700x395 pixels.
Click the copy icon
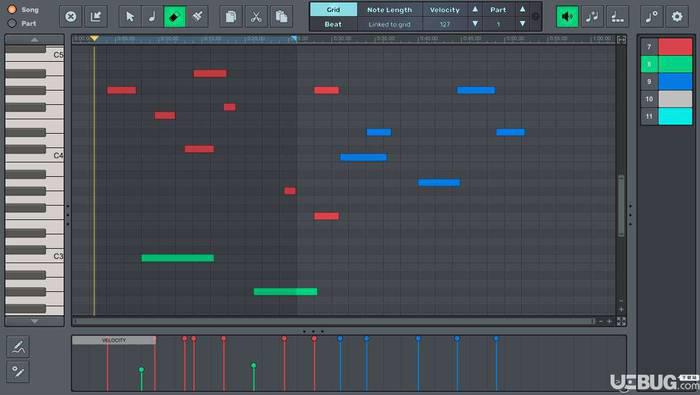pyautogui.click(x=231, y=17)
